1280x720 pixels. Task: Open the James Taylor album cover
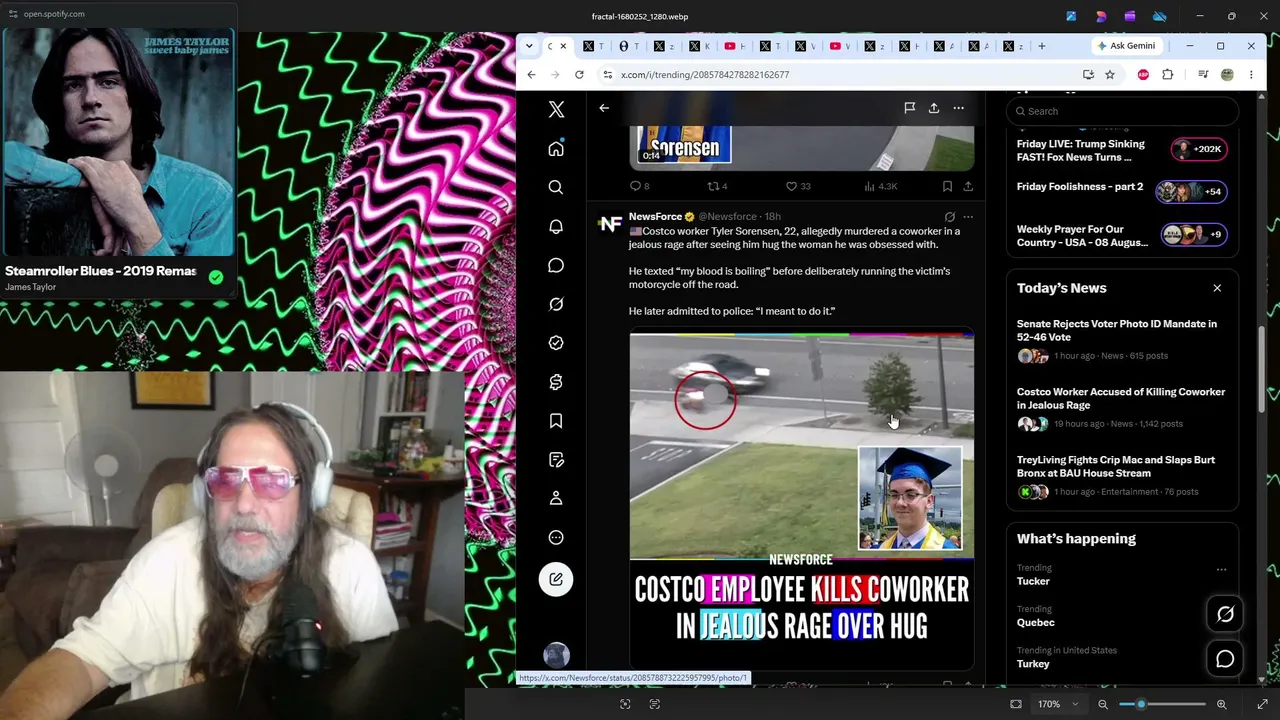(x=118, y=143)
